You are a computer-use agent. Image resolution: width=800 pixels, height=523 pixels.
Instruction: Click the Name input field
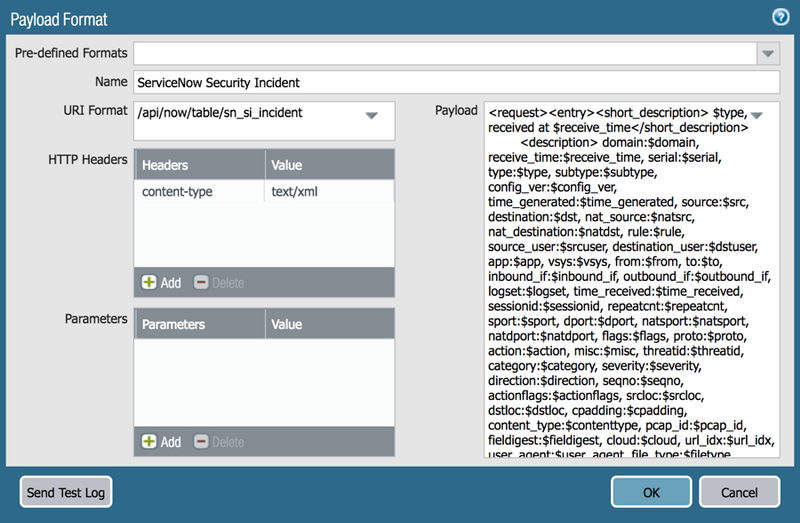click(x=456, y=83)
